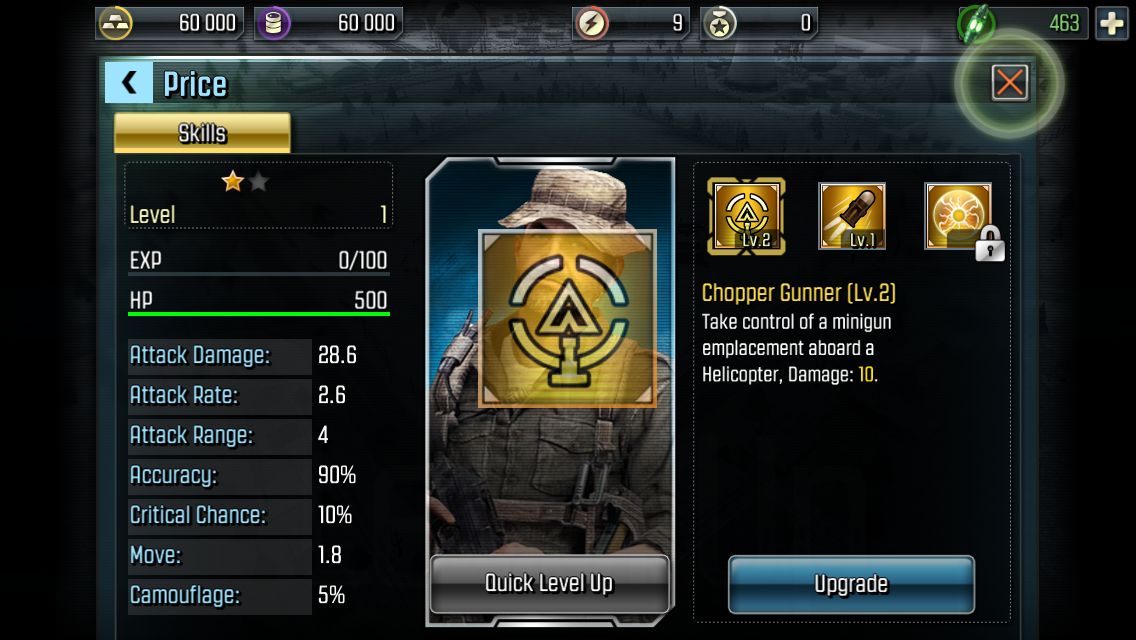The image size is (1136, 640).
Task: Tap the lightning energy icon
Action: tap(592, 23)
